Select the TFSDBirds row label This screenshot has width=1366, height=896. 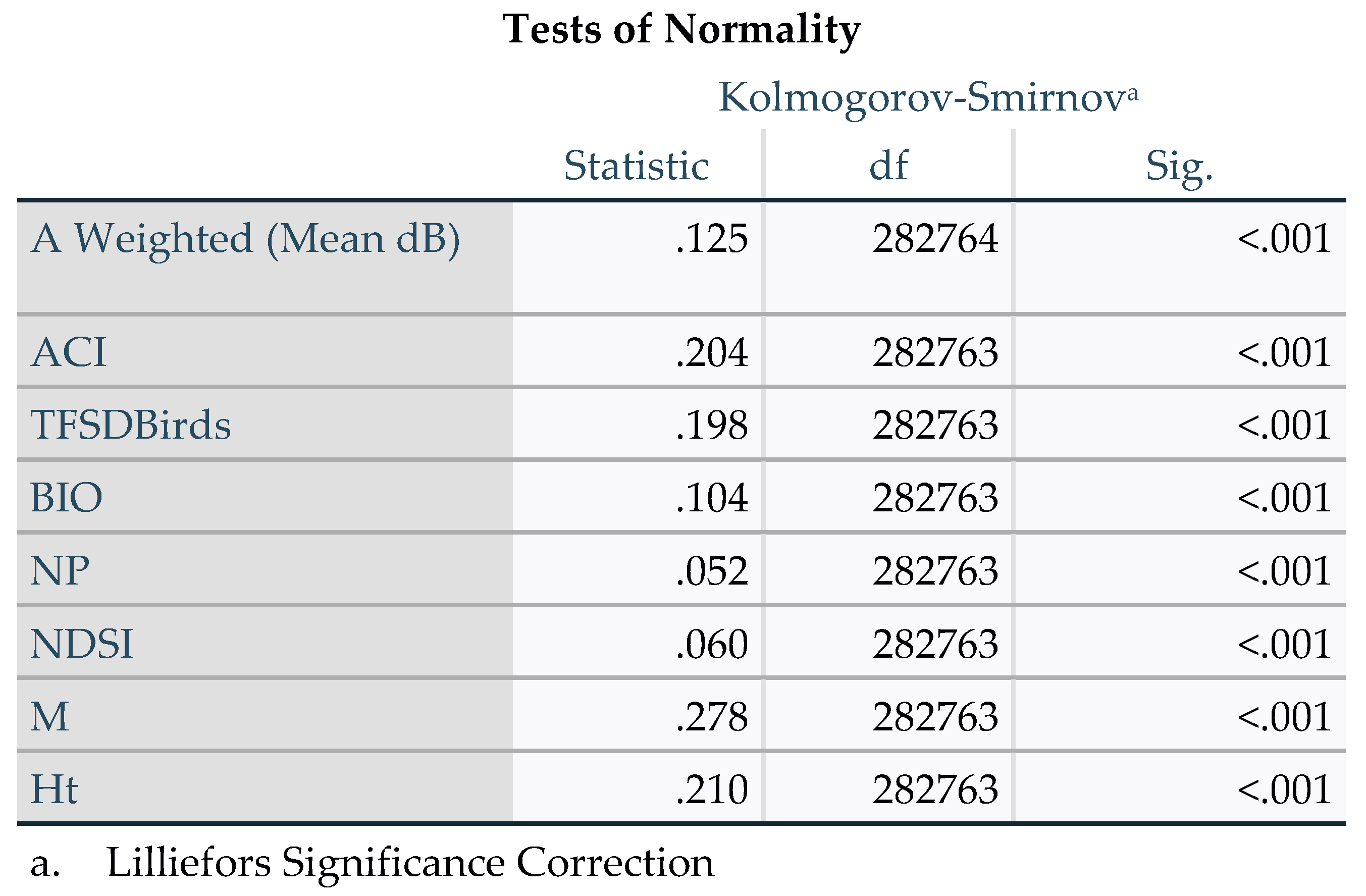131,425
